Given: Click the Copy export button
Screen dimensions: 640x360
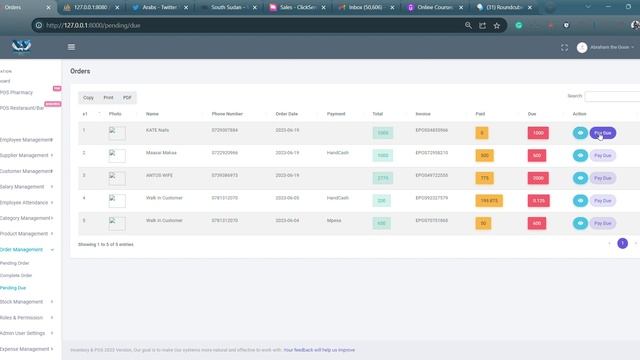Looking at the screenshot, I should coord(88,98).
